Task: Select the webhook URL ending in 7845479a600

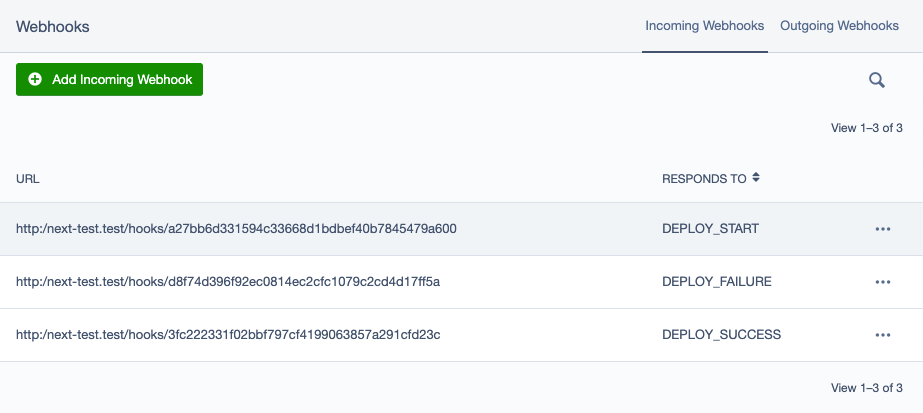Action: tap(236, 229)
